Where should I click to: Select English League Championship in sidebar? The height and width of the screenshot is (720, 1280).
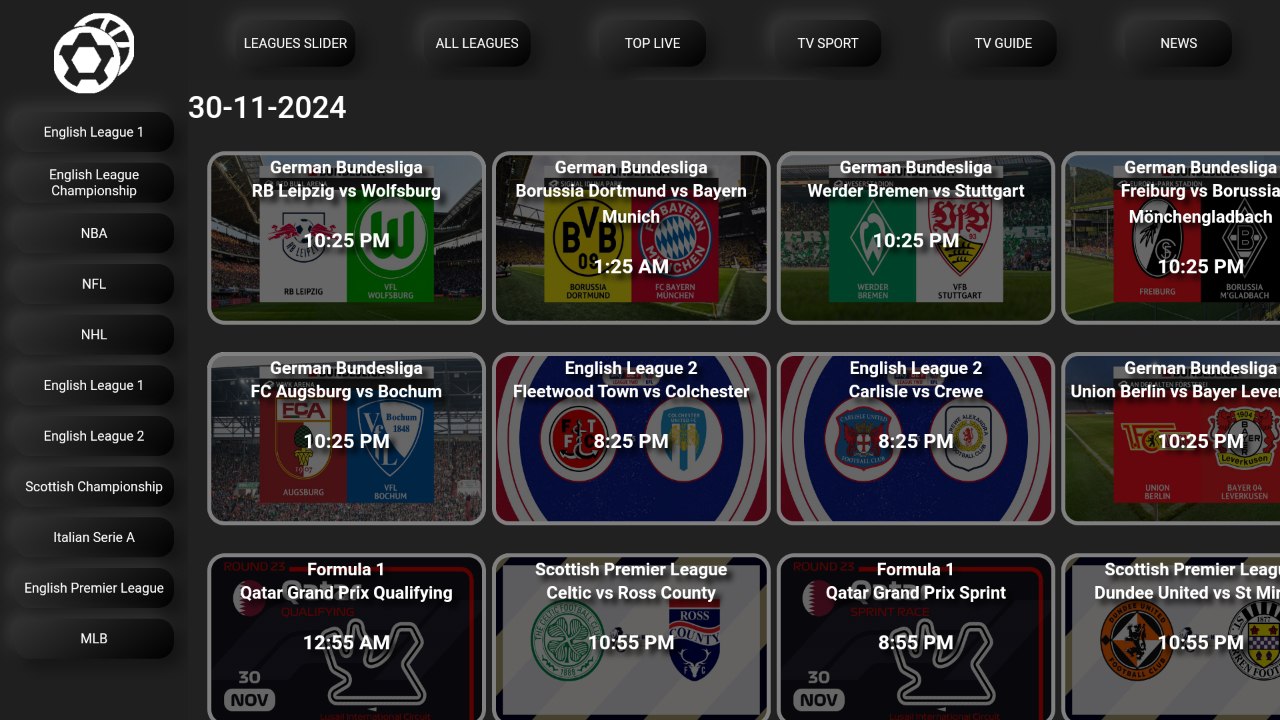(94, 182)
